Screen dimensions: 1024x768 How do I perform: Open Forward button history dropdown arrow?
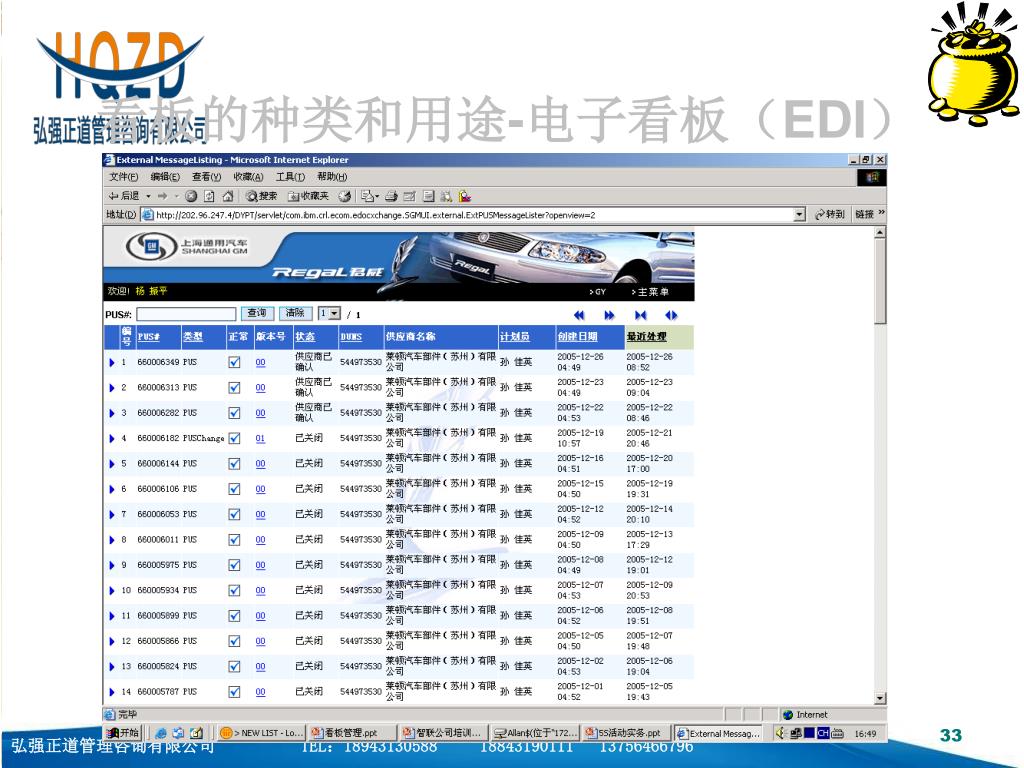[x=176, y=196]
